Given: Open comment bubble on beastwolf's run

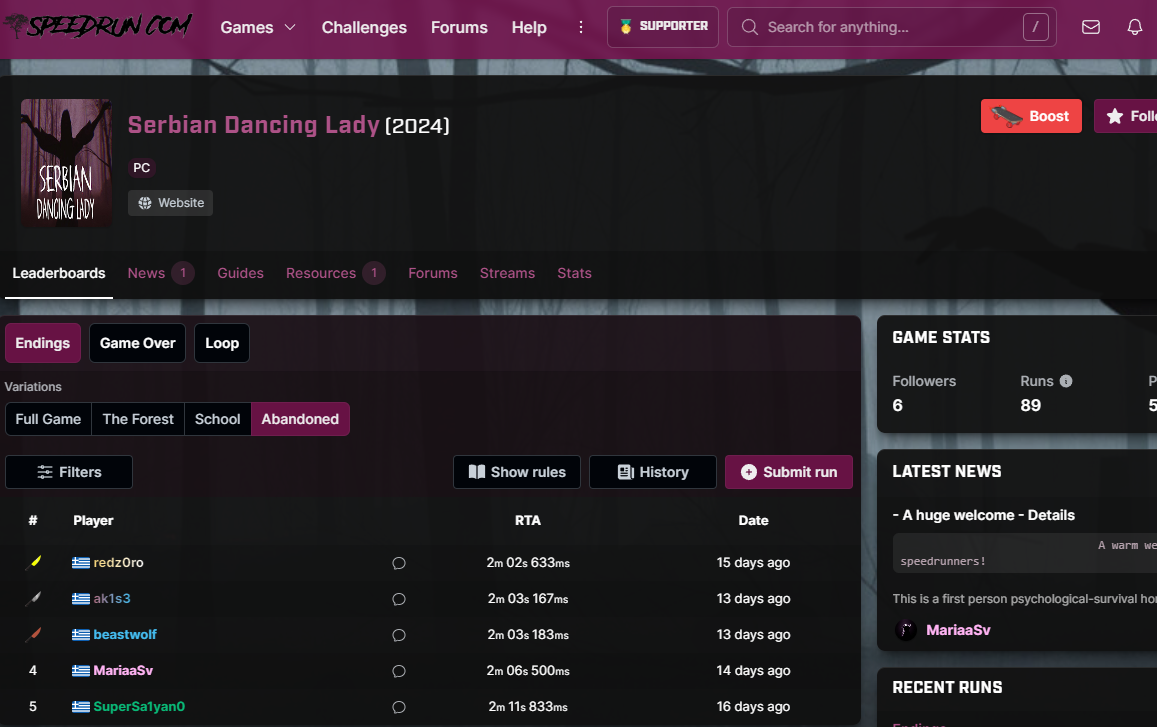Looking at the screenshot, I should click(398, 635).
